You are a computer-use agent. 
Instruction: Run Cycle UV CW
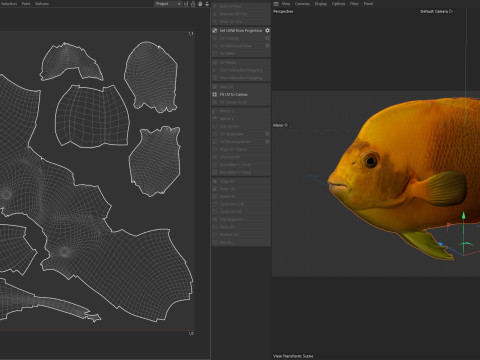pyautogui.click(x=241, y=212)
